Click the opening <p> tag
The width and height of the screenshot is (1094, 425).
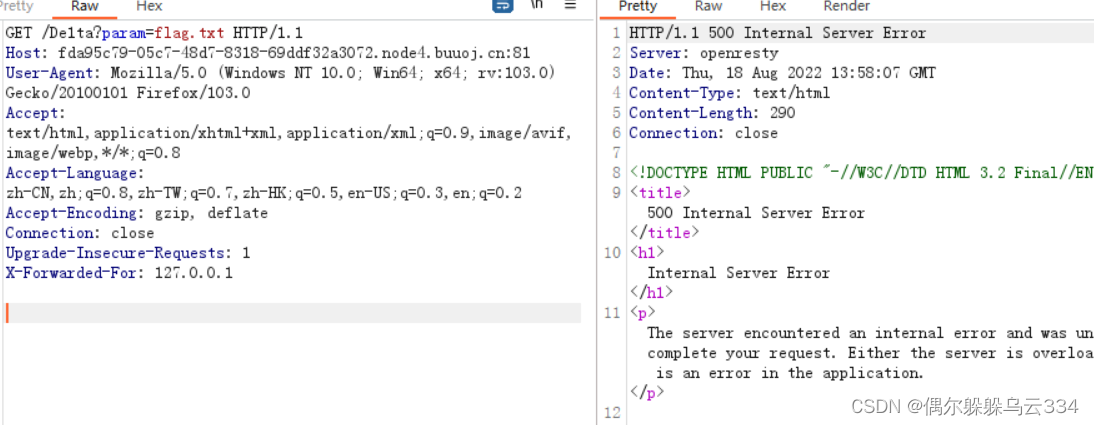pos(643,313)
